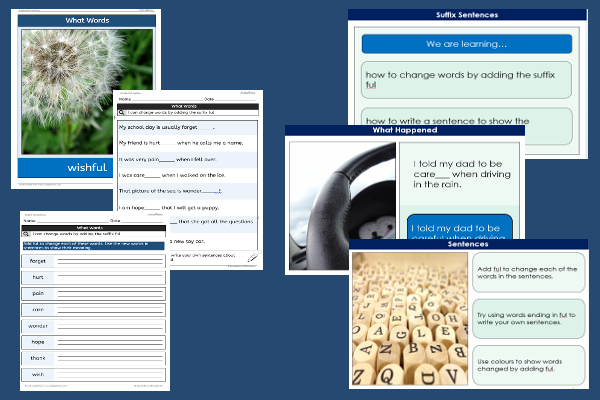Click the sentence 'It was very pain___ when I fell over'
This screenshot has width=600, height=400.
coord(168,159)
